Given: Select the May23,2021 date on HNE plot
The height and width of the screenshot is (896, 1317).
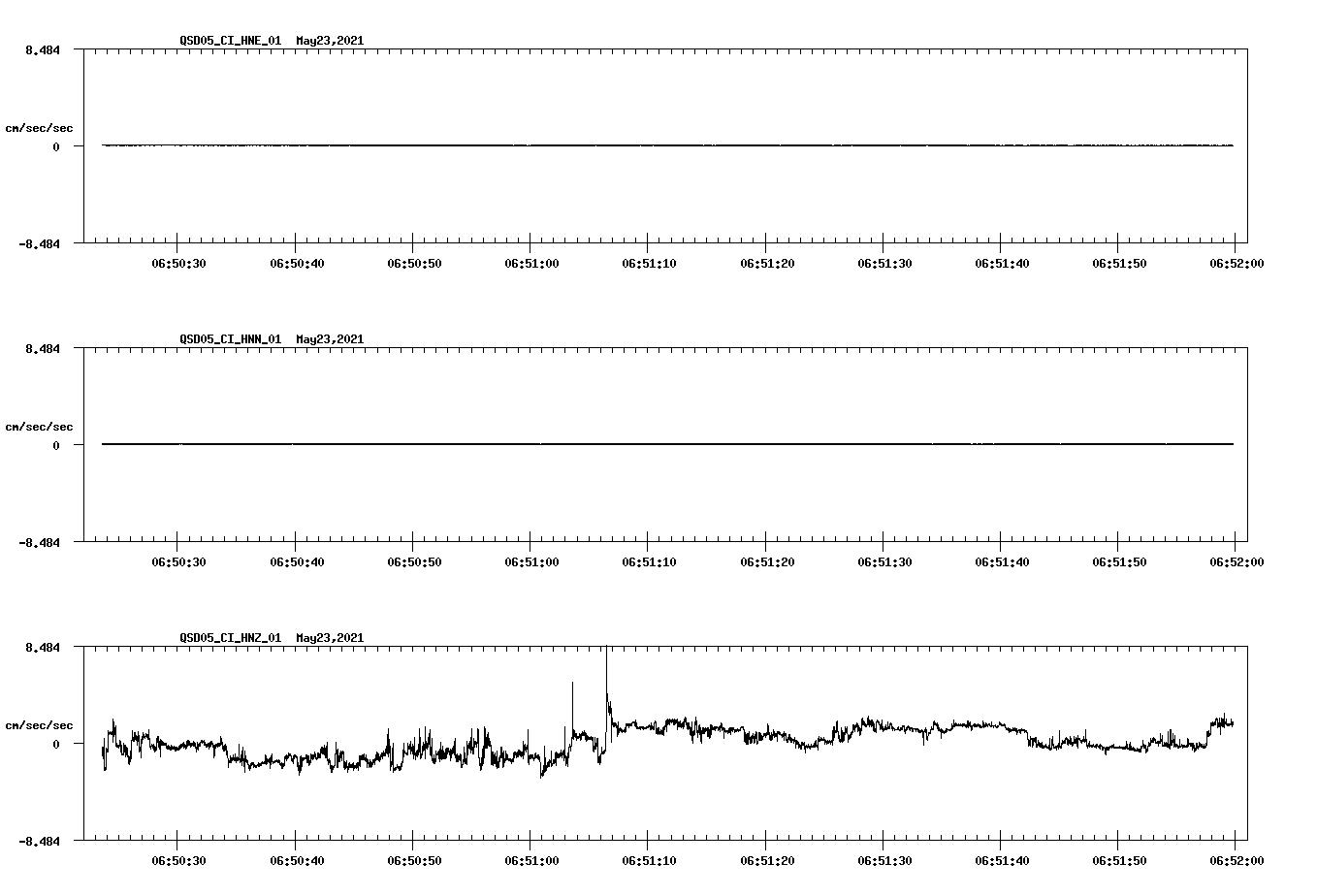Looking at the screenshot, I should pos(331,41).
